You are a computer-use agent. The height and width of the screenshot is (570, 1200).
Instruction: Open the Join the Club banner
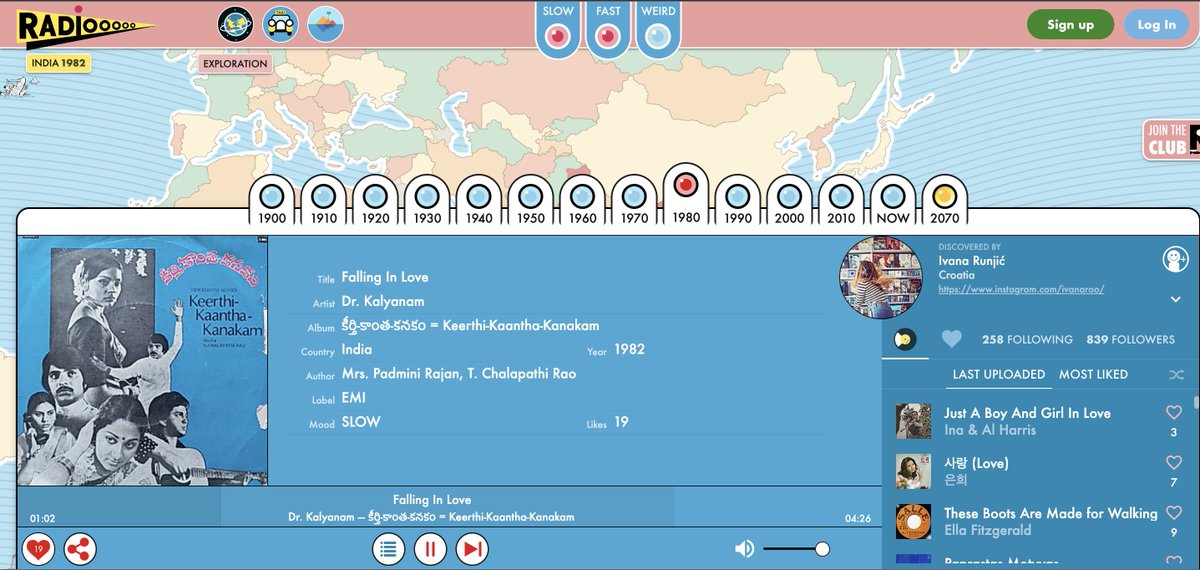point(1171,140)
